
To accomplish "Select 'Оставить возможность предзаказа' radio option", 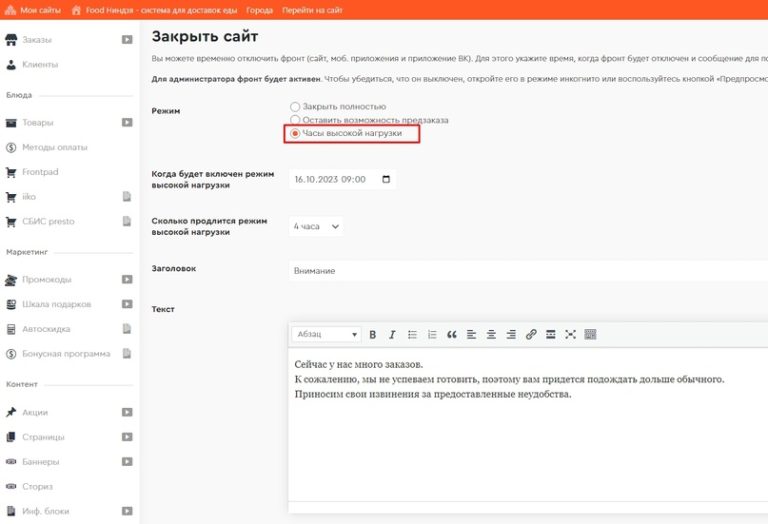I will [295, 119].
